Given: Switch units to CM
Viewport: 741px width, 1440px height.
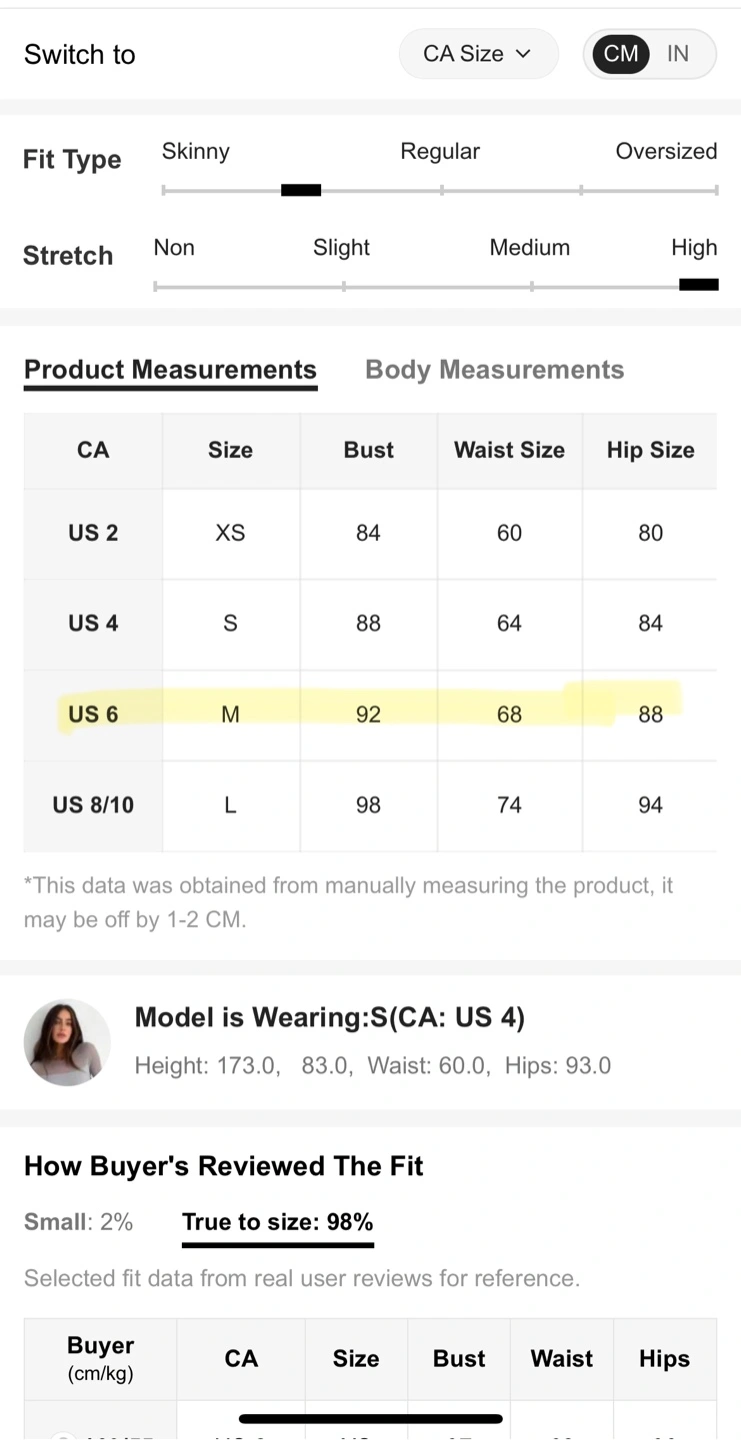Looking at the screenshot, I should (621, 54).
